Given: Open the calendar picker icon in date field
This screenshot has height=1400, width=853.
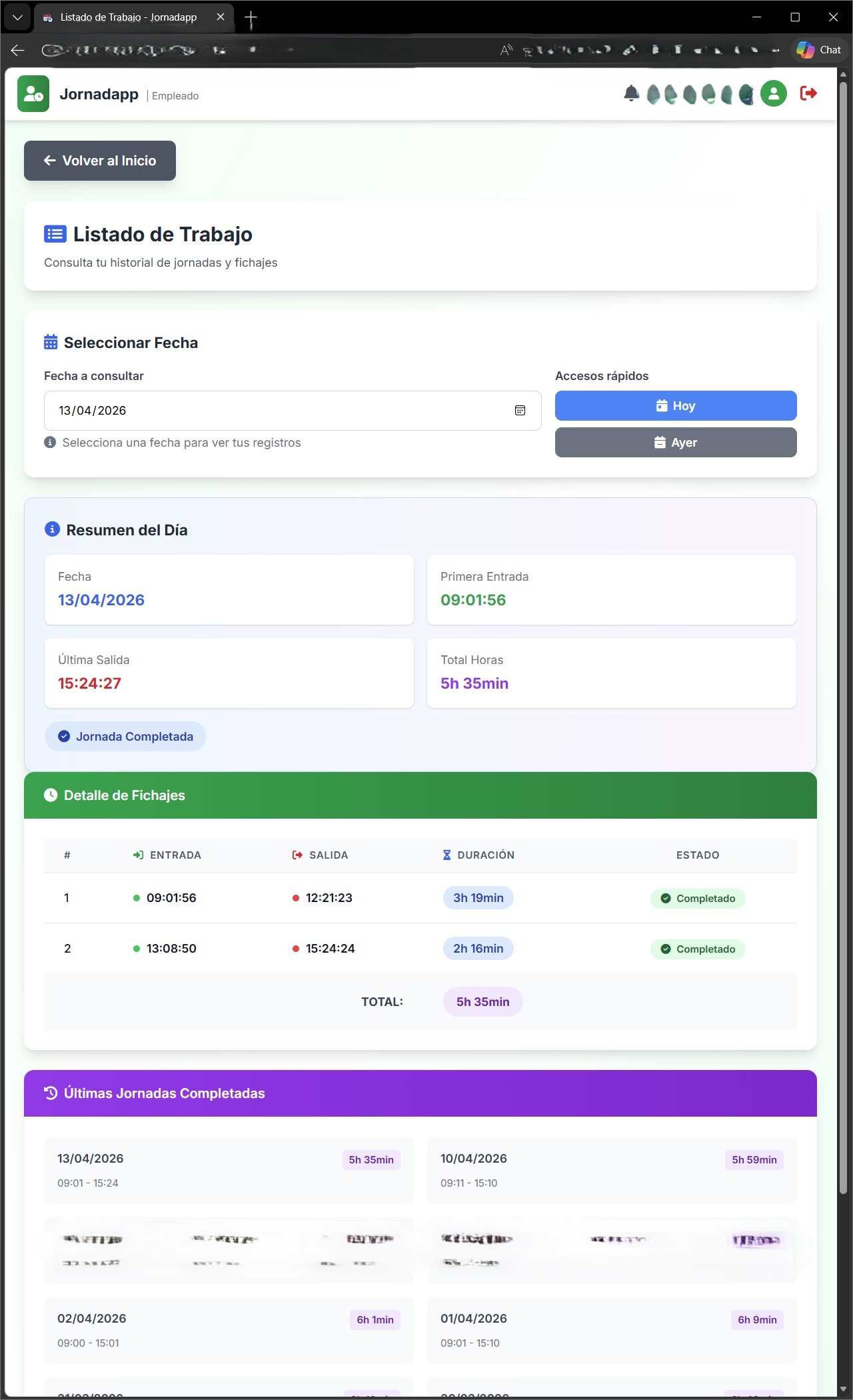Looking at the screenshot, I should [520, 411].
